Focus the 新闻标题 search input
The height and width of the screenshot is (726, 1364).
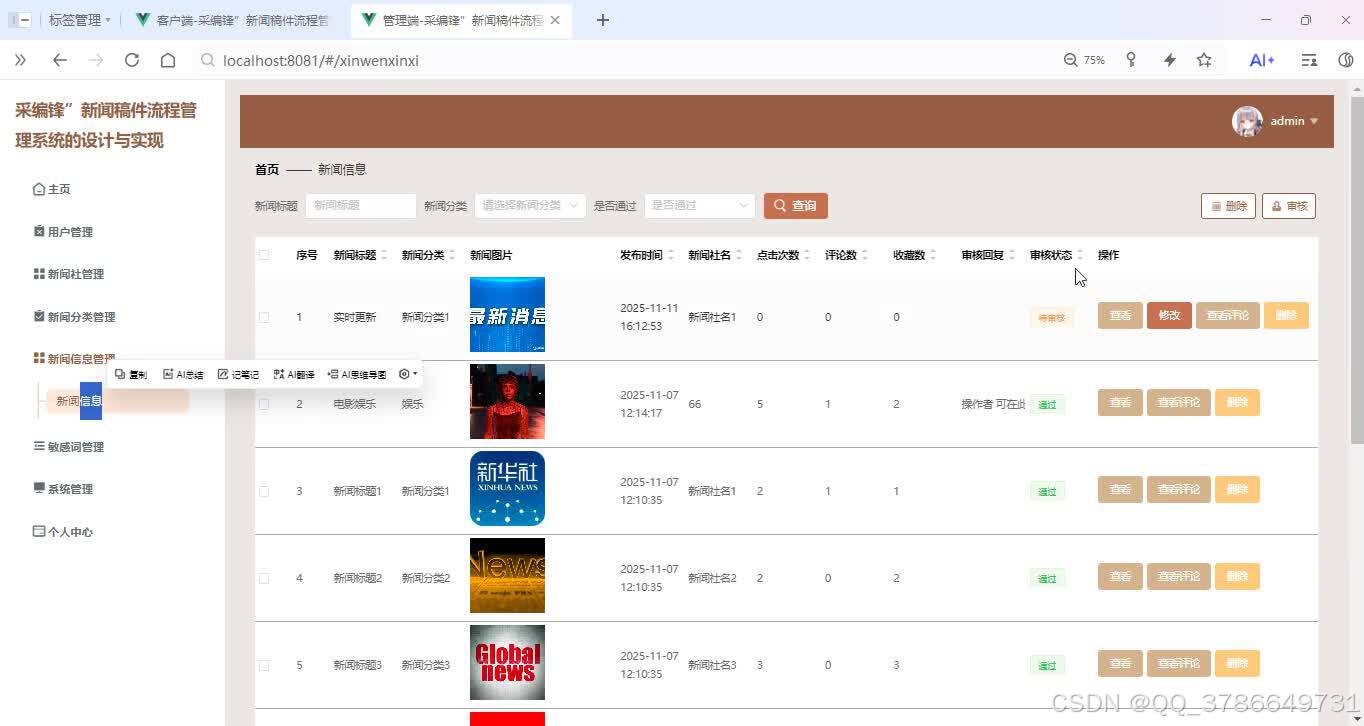[x=360, y=206]
